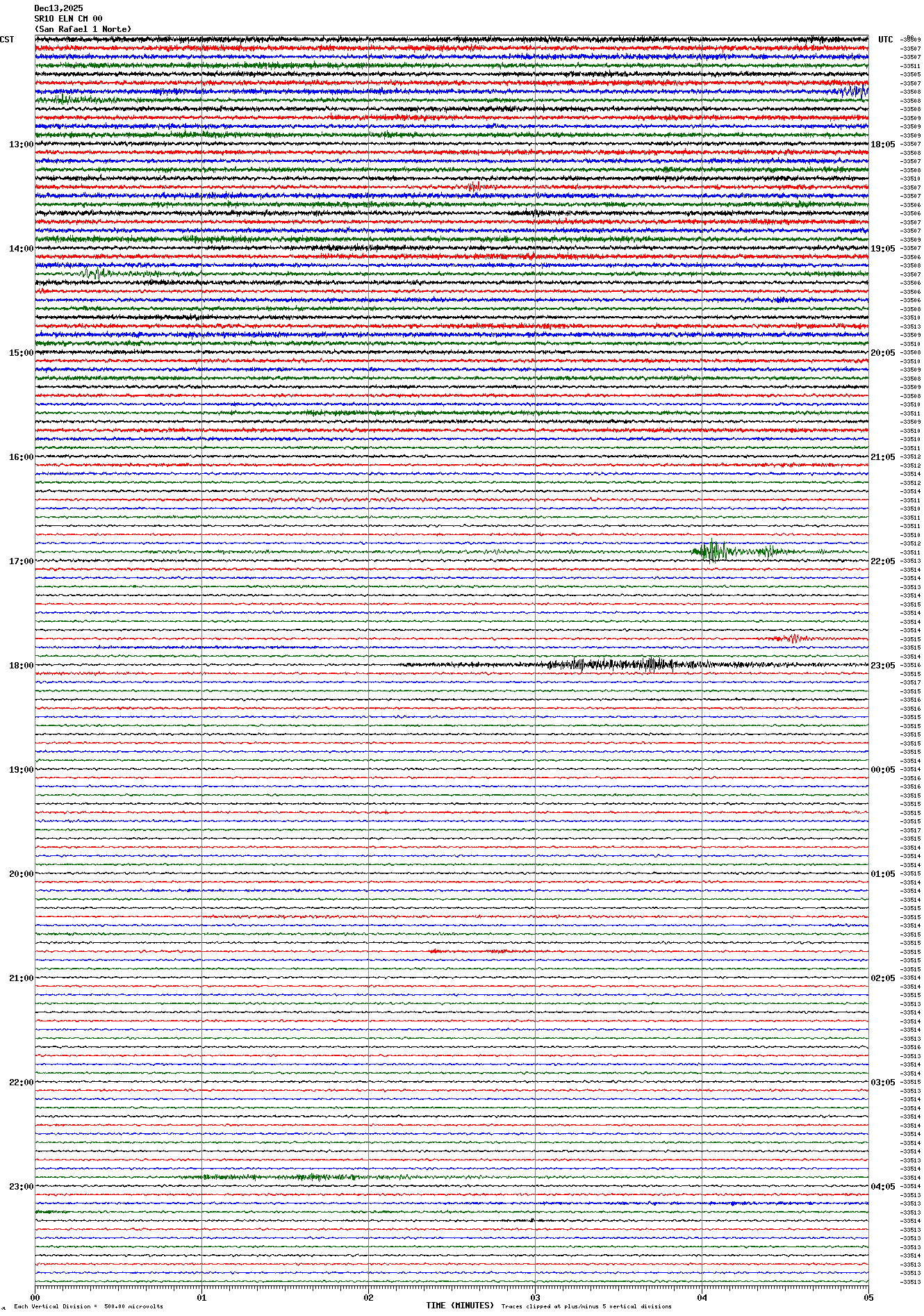
Task: Click the small red wiggle near minute 4.5
Action: (793, 639)
